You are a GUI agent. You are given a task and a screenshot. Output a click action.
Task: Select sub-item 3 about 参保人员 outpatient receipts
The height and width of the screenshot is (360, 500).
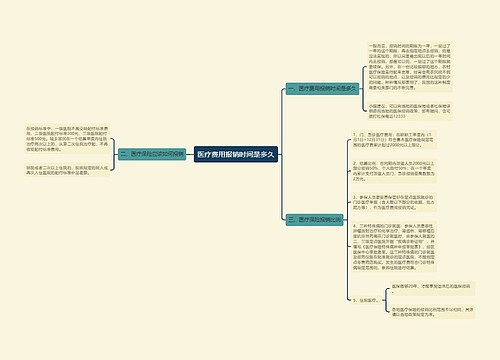tap(394, 202)
